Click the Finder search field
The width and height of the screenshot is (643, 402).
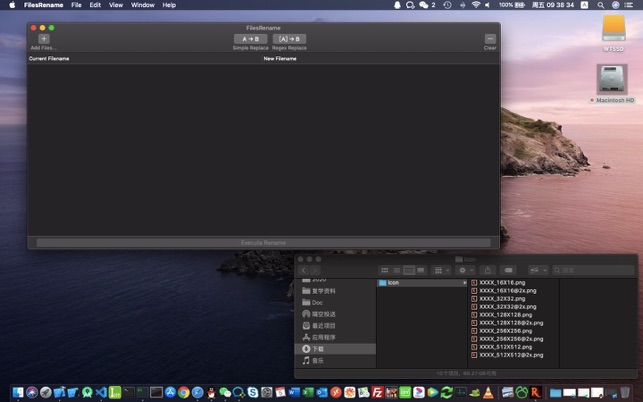[x=595, y=270]
